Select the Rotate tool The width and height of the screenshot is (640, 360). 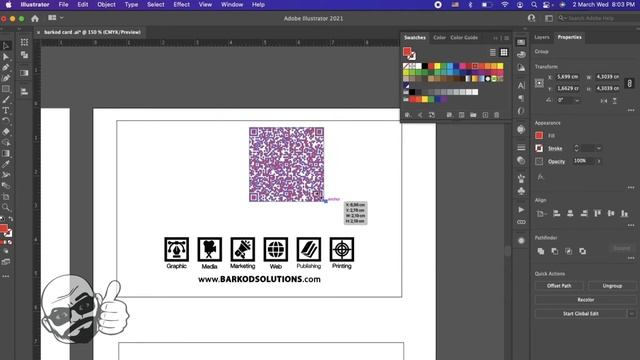[x=6, y=121]
